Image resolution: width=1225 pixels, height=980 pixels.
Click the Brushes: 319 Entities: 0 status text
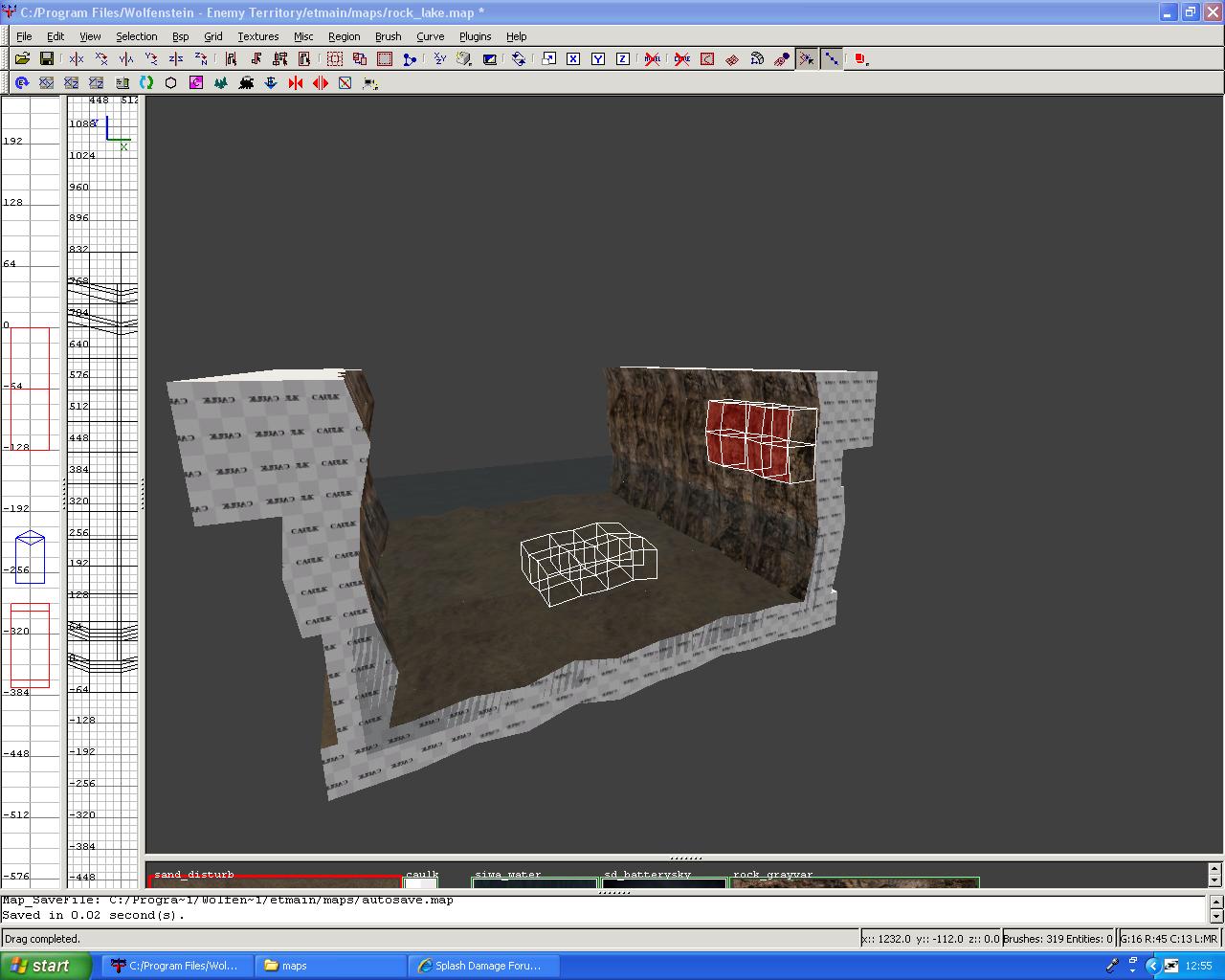[x=1058, y=939]
